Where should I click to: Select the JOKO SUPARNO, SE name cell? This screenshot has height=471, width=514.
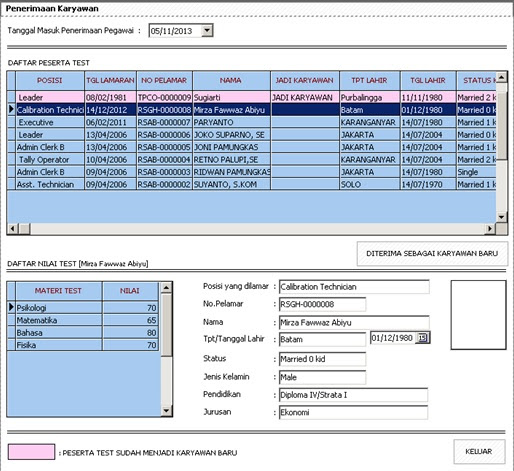tap(231, 135)
